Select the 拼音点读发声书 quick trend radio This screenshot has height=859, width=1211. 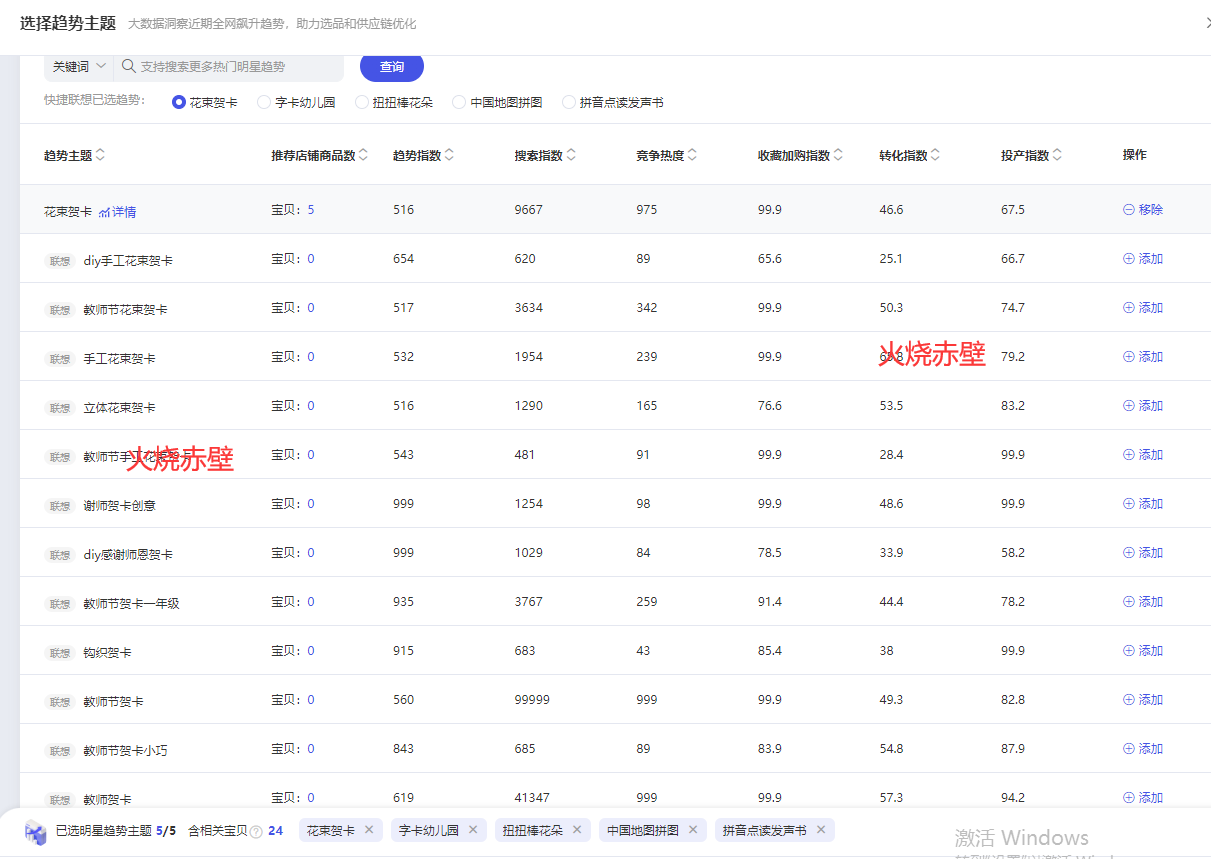(x=569, y=102)
